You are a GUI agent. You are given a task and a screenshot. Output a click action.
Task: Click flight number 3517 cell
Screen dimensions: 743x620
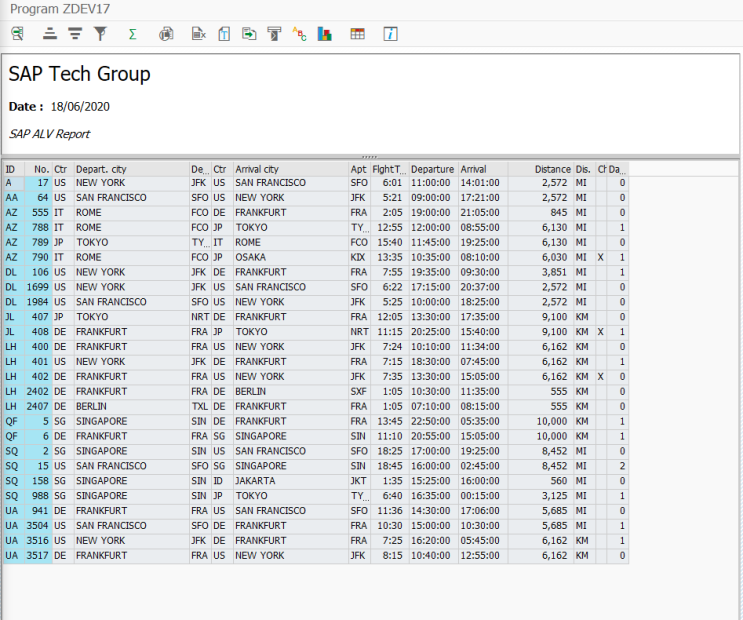point(38,556)
